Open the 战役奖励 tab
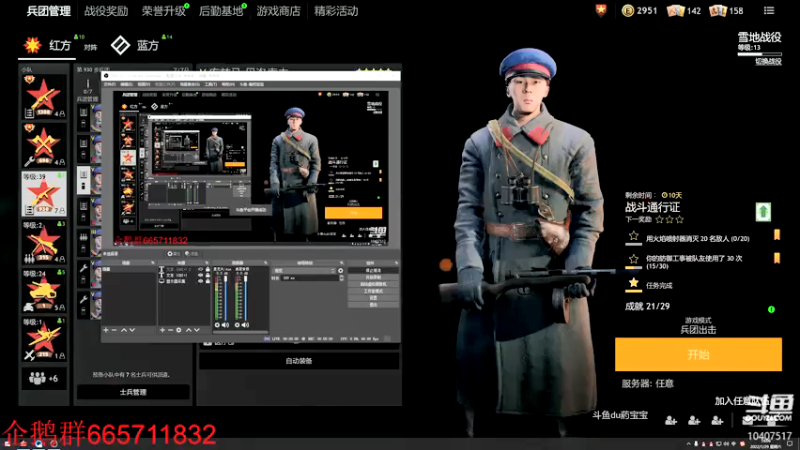Screen dimensions: 800x450 click(x=106, y=11)
